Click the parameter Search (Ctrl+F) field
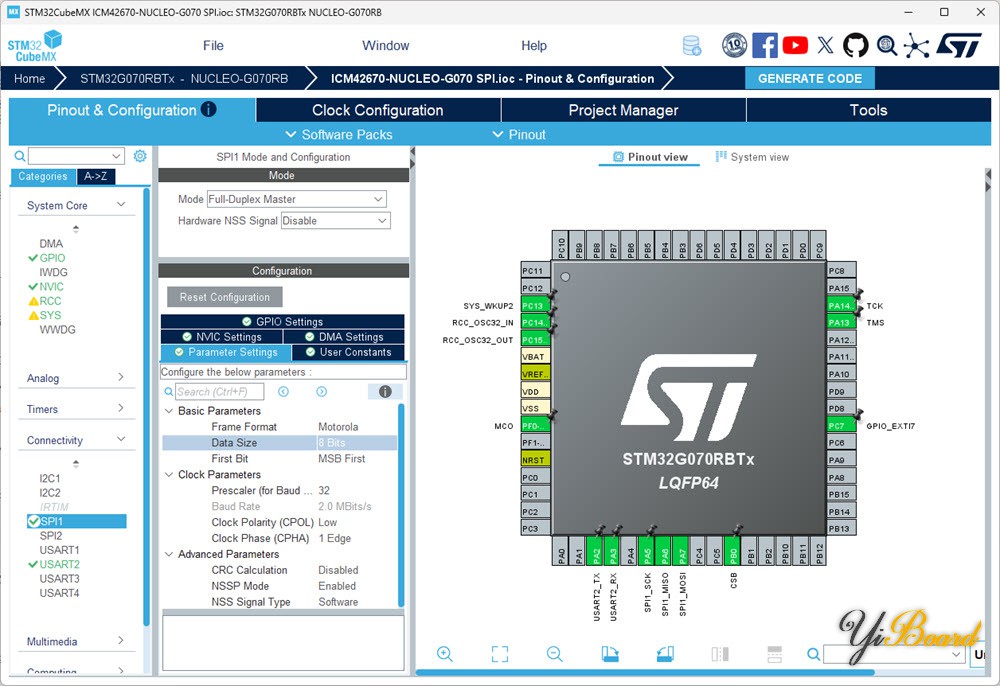1000x686 pixels. 219,391
